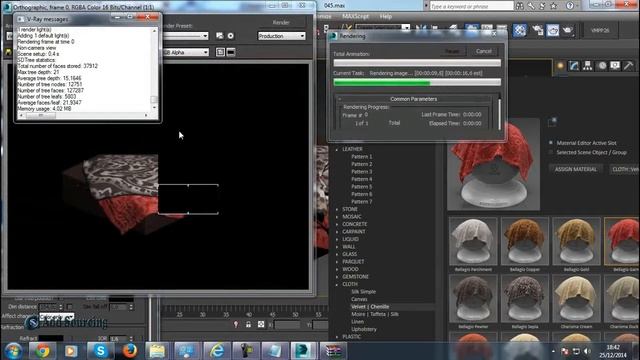Click the selection lock toggle padlock icon
This screenshot has width=640, height=360.
[x=248, y=324]
